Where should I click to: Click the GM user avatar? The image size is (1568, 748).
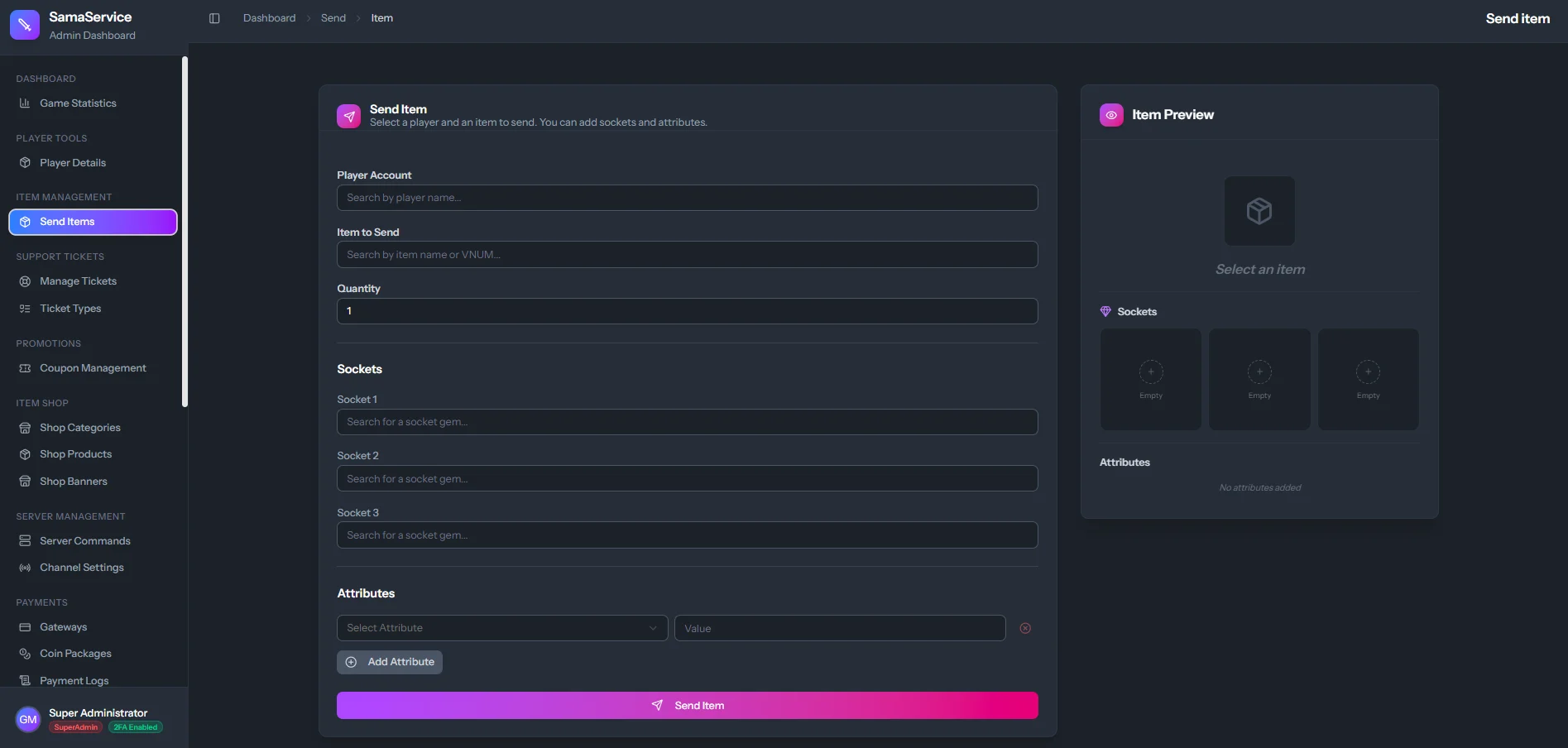[x=28, y=720]
